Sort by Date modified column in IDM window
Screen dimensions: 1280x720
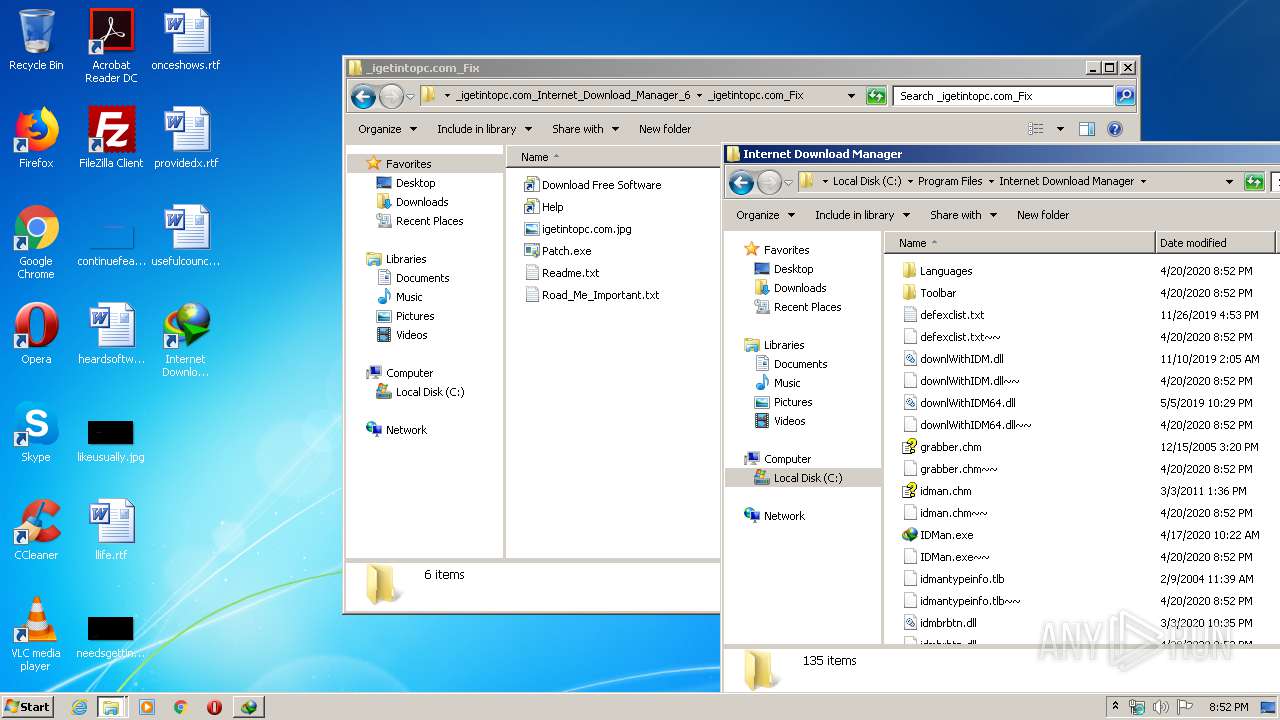pos(1215,243)
